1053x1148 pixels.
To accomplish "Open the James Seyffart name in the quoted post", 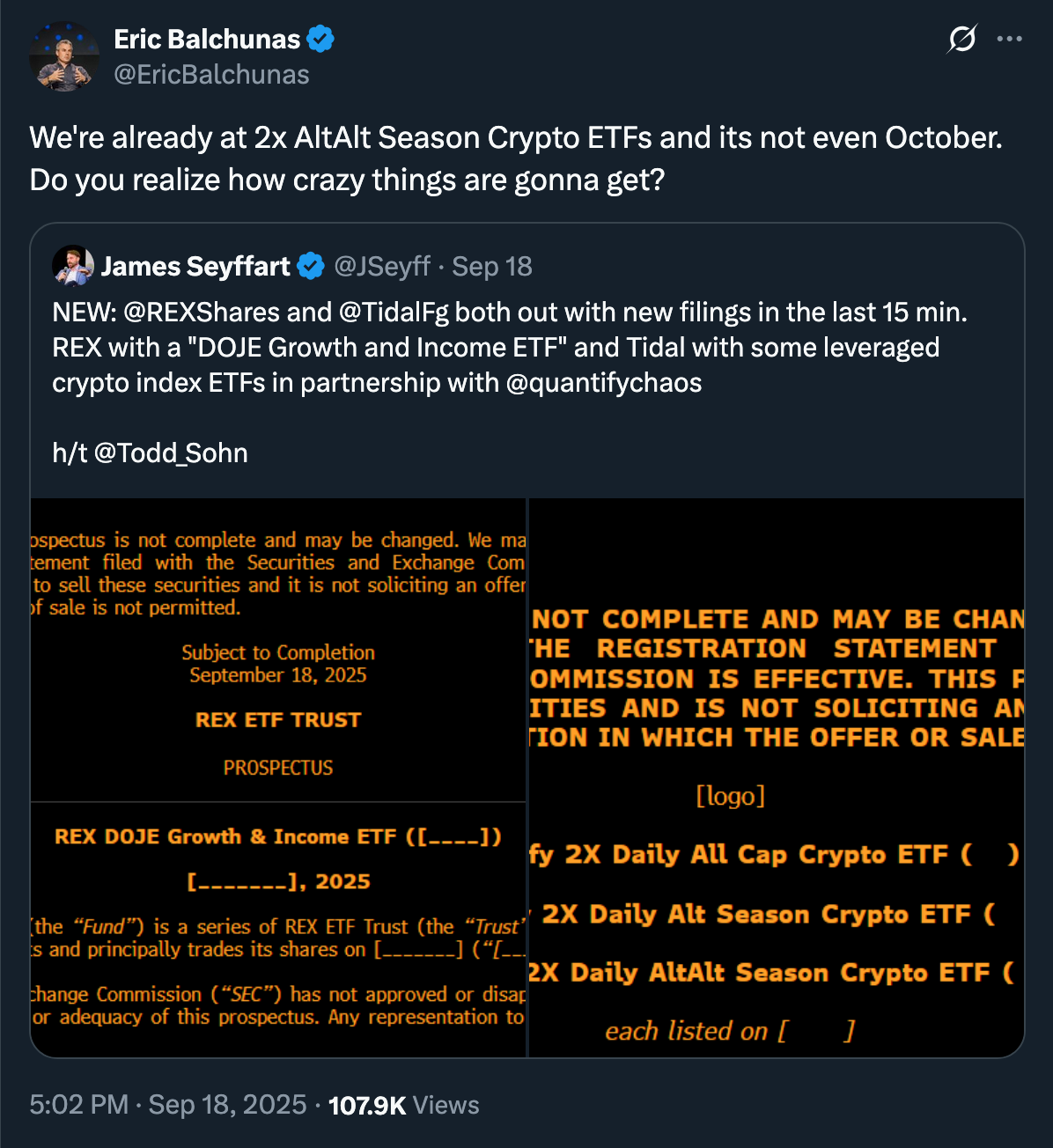I will coord(195,266).
